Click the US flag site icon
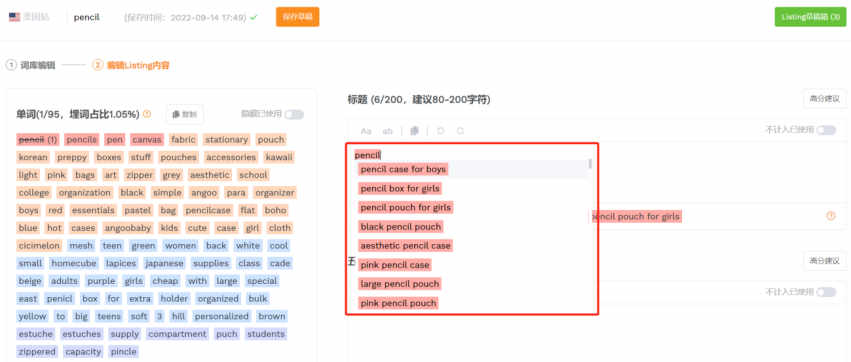This screenshot has height=362, width=851. (x=14, y=17)
